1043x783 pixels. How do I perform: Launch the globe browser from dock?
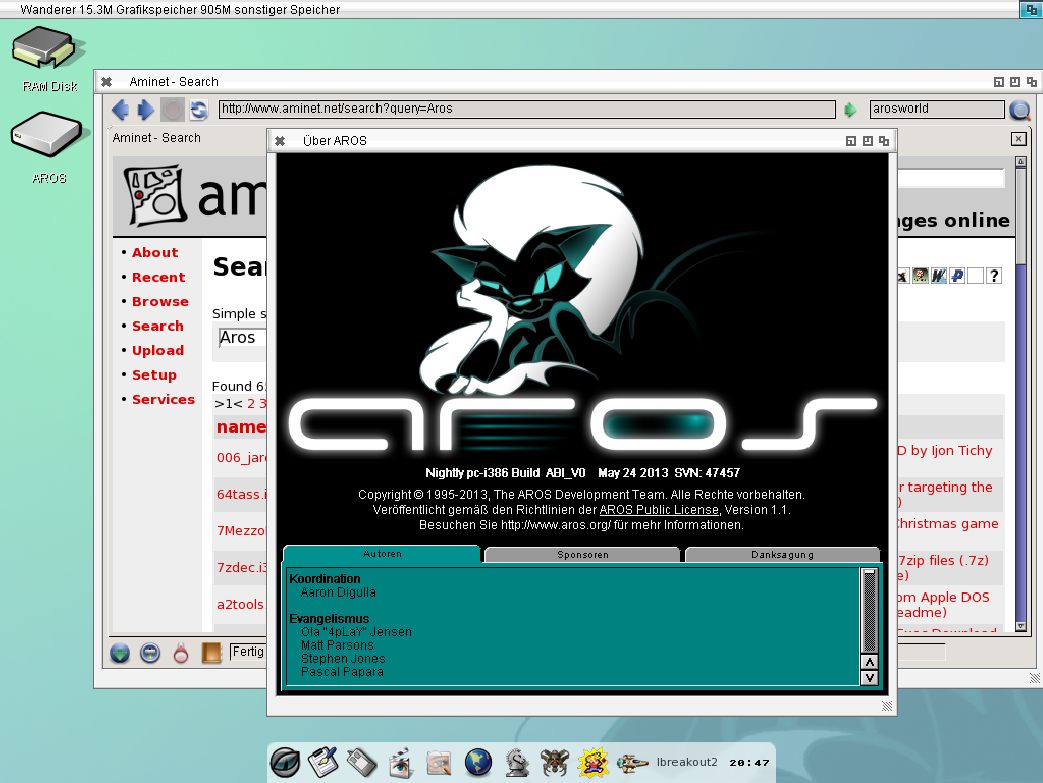[479, 763]
